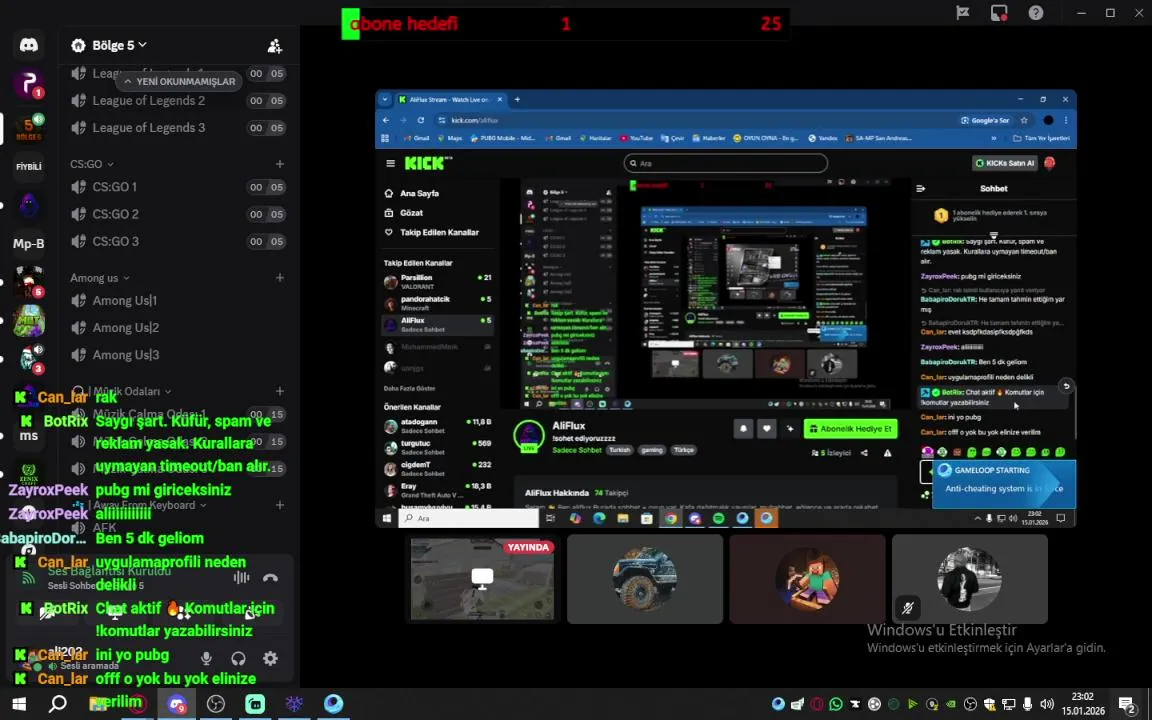The width and height of the screenshot is (1152, 720).
Task: Disconnect from voice with the hang-up icon
Action: point(270,578)
